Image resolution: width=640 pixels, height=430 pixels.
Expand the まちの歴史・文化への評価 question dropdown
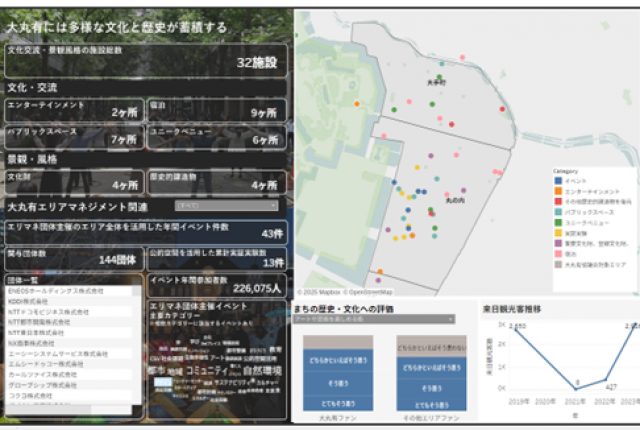pos(372,319)
